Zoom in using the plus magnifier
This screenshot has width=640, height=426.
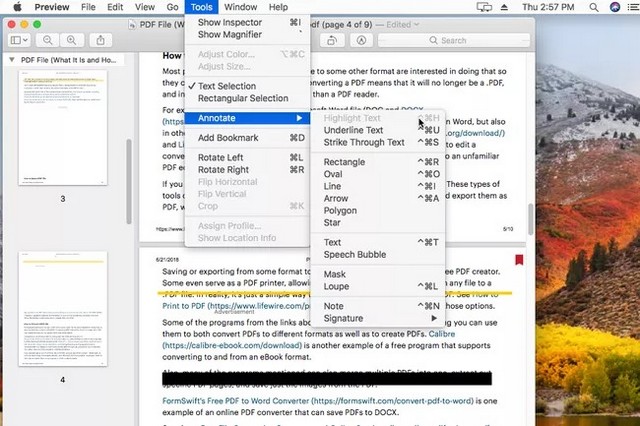pyautogui.click(x=72, y=40)
